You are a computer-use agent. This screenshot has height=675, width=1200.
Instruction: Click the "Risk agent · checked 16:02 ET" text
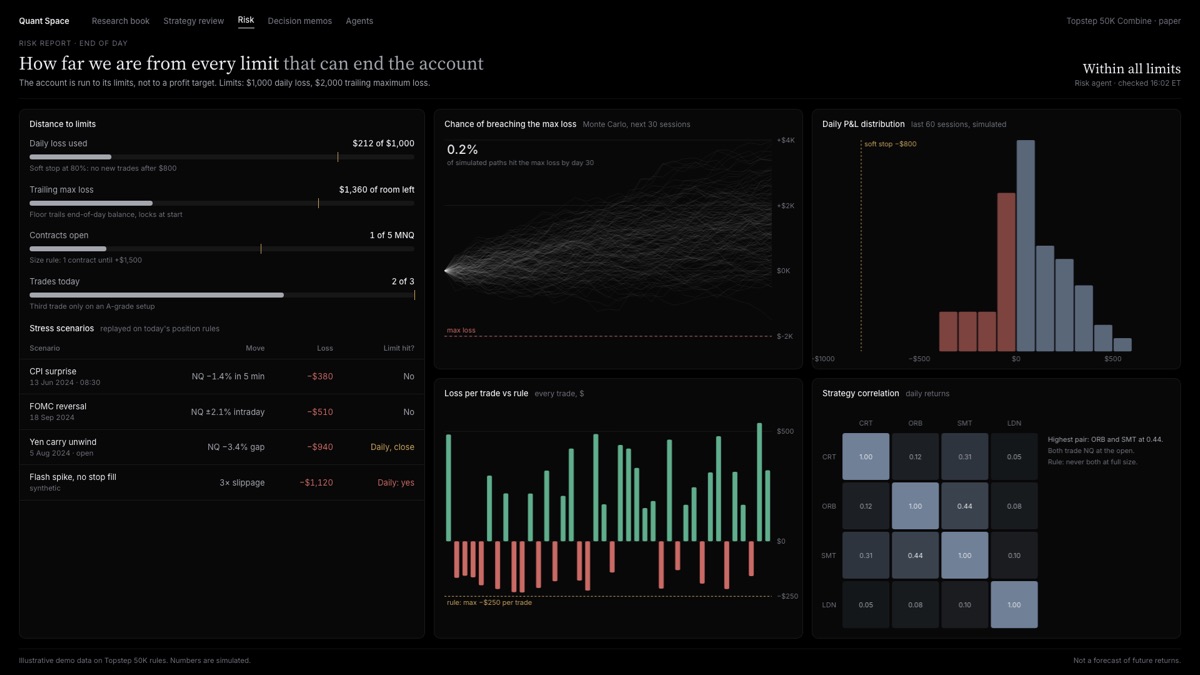[x=1128, y=83]
